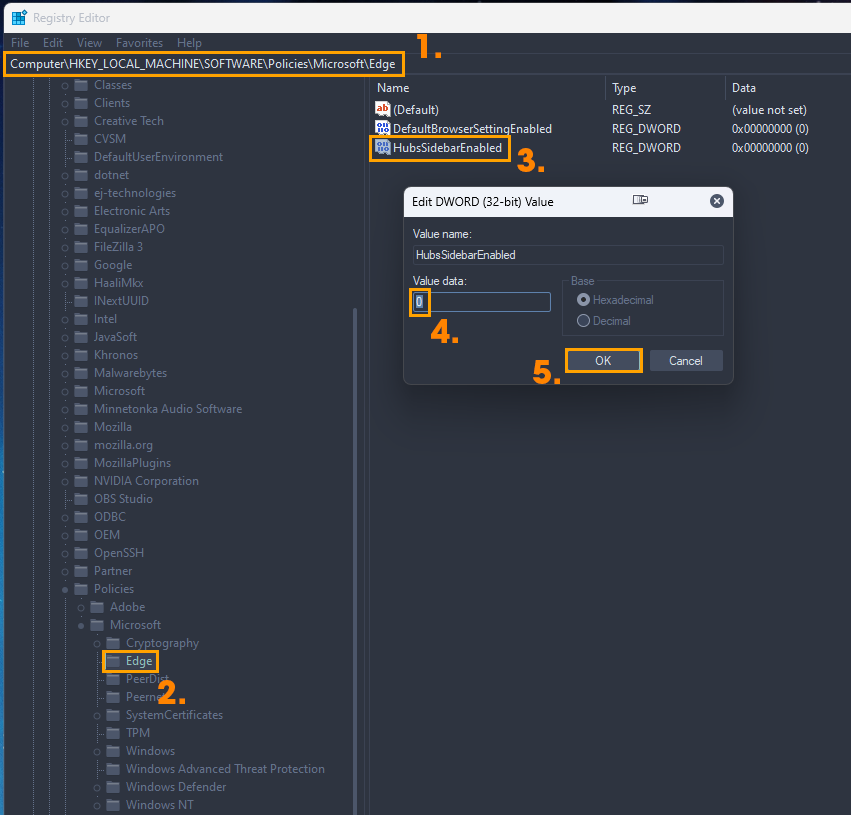This screenshot has width=851, height=815.
Task: Click the OBS Studio folder icon
Action: [x=81, y=499]
